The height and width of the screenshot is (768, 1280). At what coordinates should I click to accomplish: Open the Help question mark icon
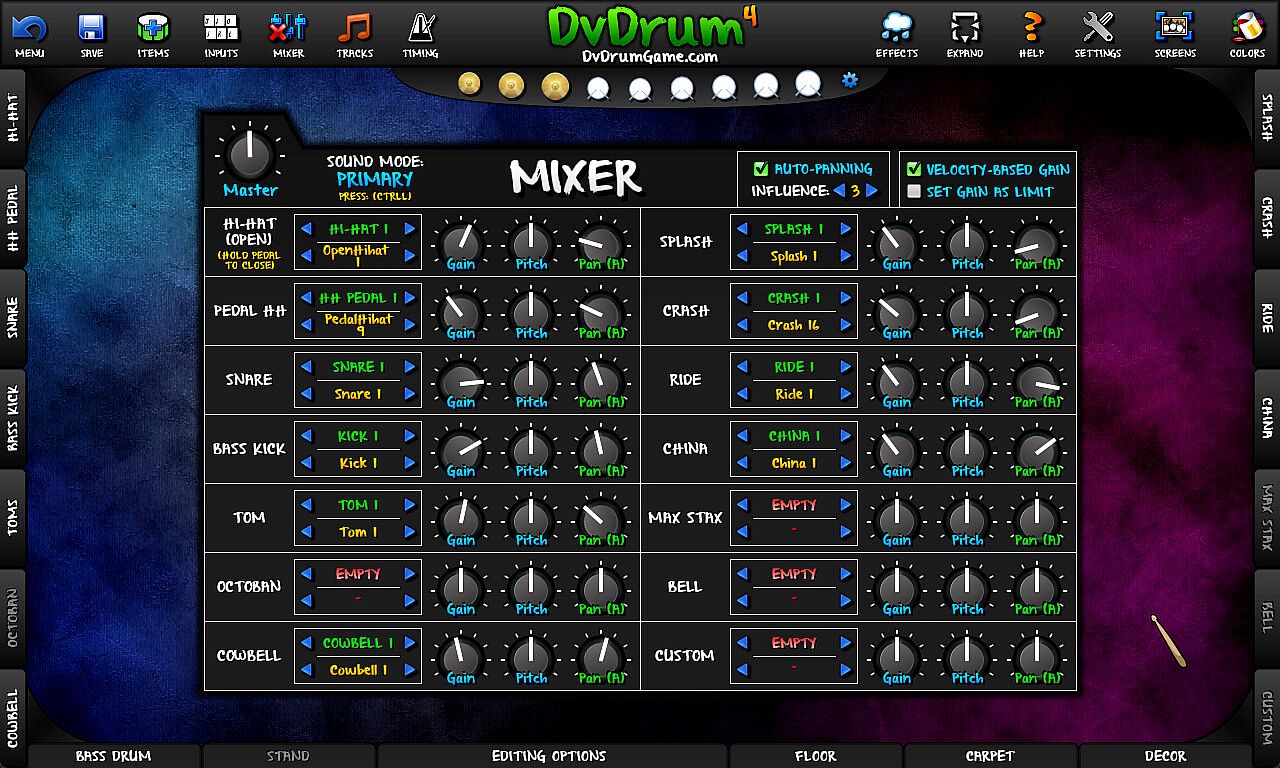1031,28
